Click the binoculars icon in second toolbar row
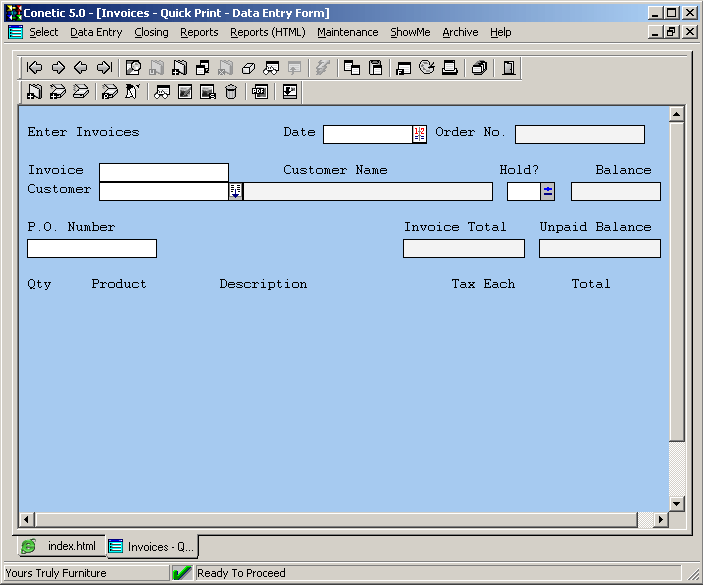Image resolution: width=703 pixels, height=585 pixels. click(162, 92)
